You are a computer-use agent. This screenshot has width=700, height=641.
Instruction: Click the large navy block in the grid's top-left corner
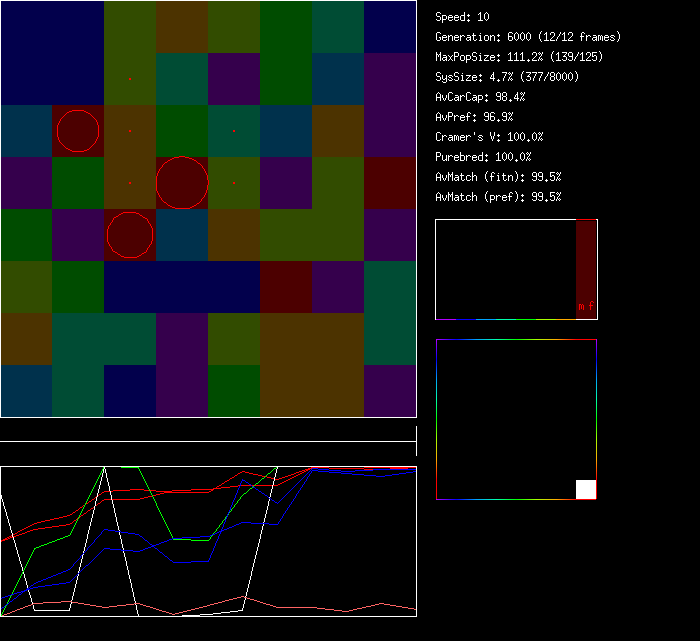(52, 52)
